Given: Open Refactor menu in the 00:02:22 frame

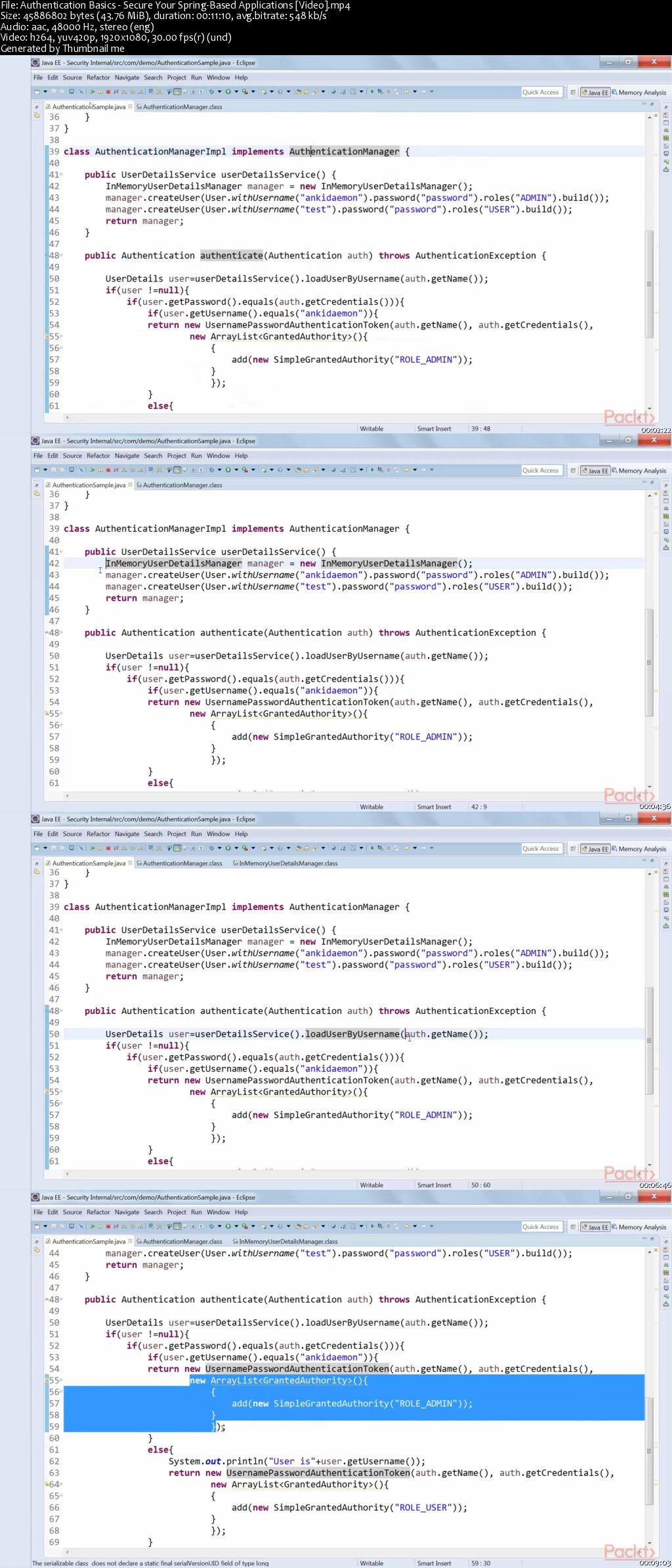Looking at the screenshot, I should [98, 77].
